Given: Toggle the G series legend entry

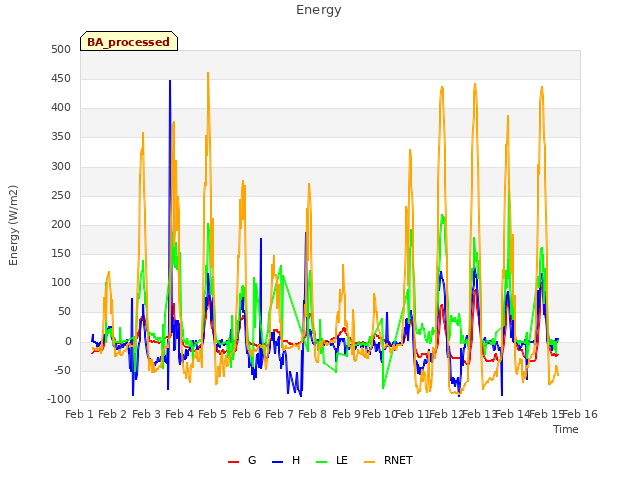Looking at the screenshot, I should [242, 461].
